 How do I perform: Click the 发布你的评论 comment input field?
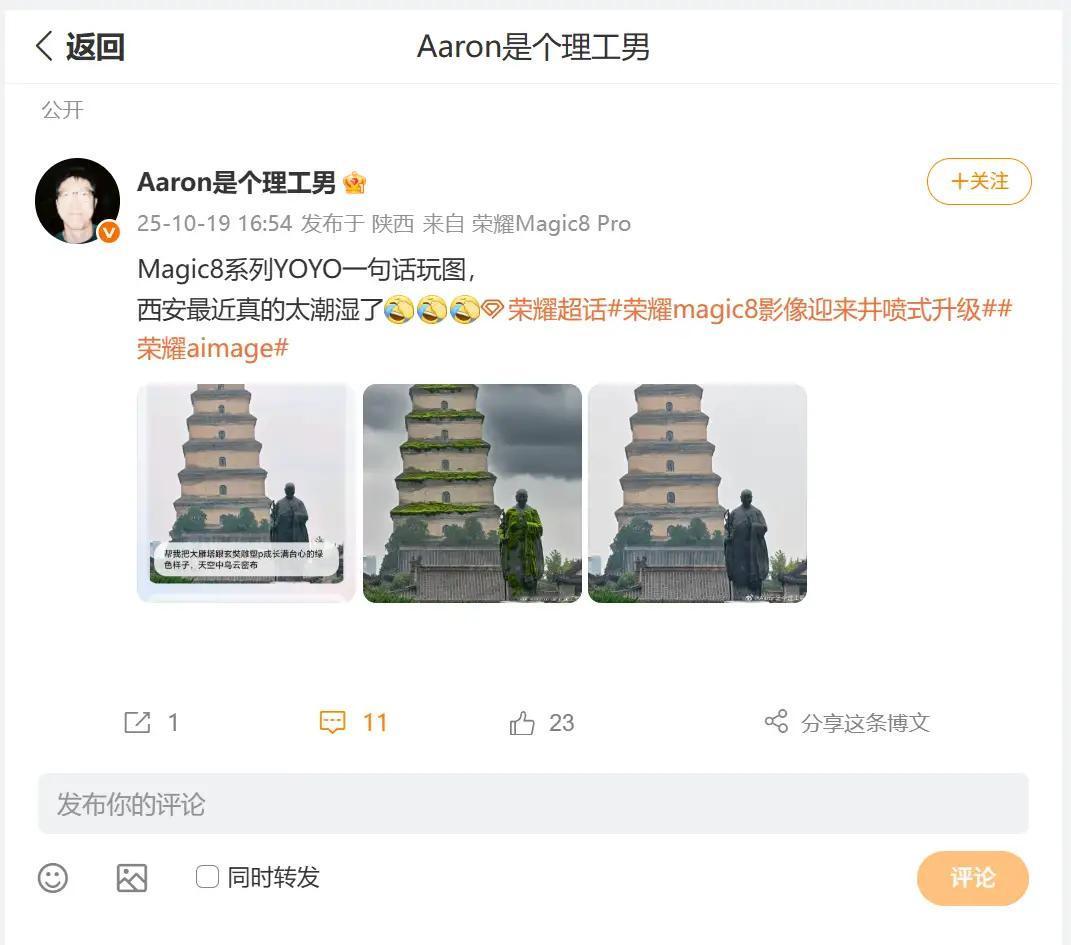pos(533,804)
